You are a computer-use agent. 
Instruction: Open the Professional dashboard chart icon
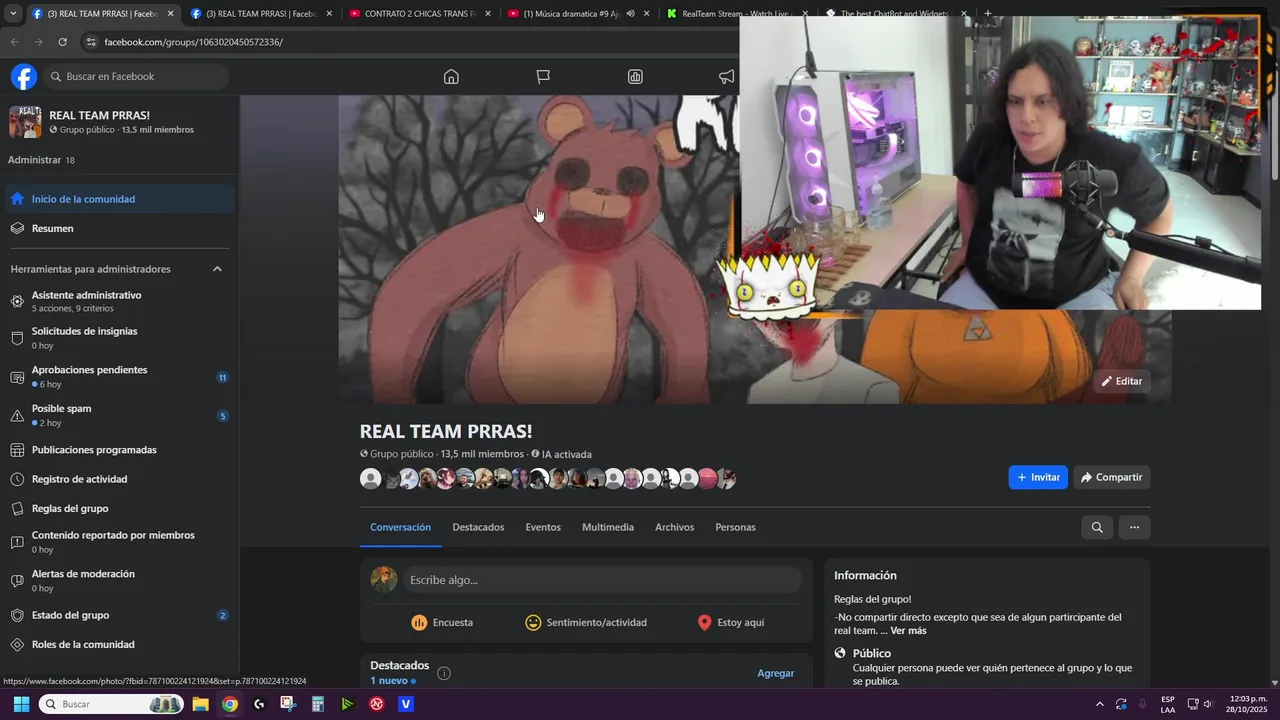[635, 77]
